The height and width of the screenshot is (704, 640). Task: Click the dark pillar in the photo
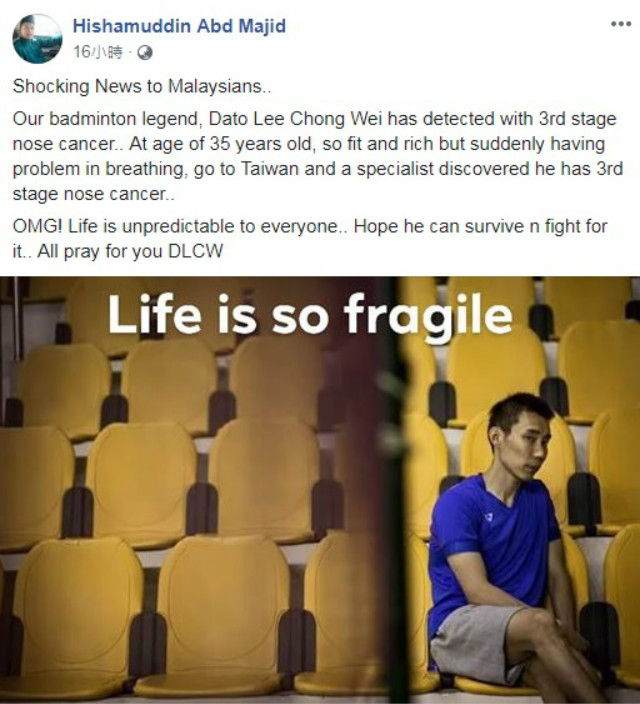coord(391,489)
